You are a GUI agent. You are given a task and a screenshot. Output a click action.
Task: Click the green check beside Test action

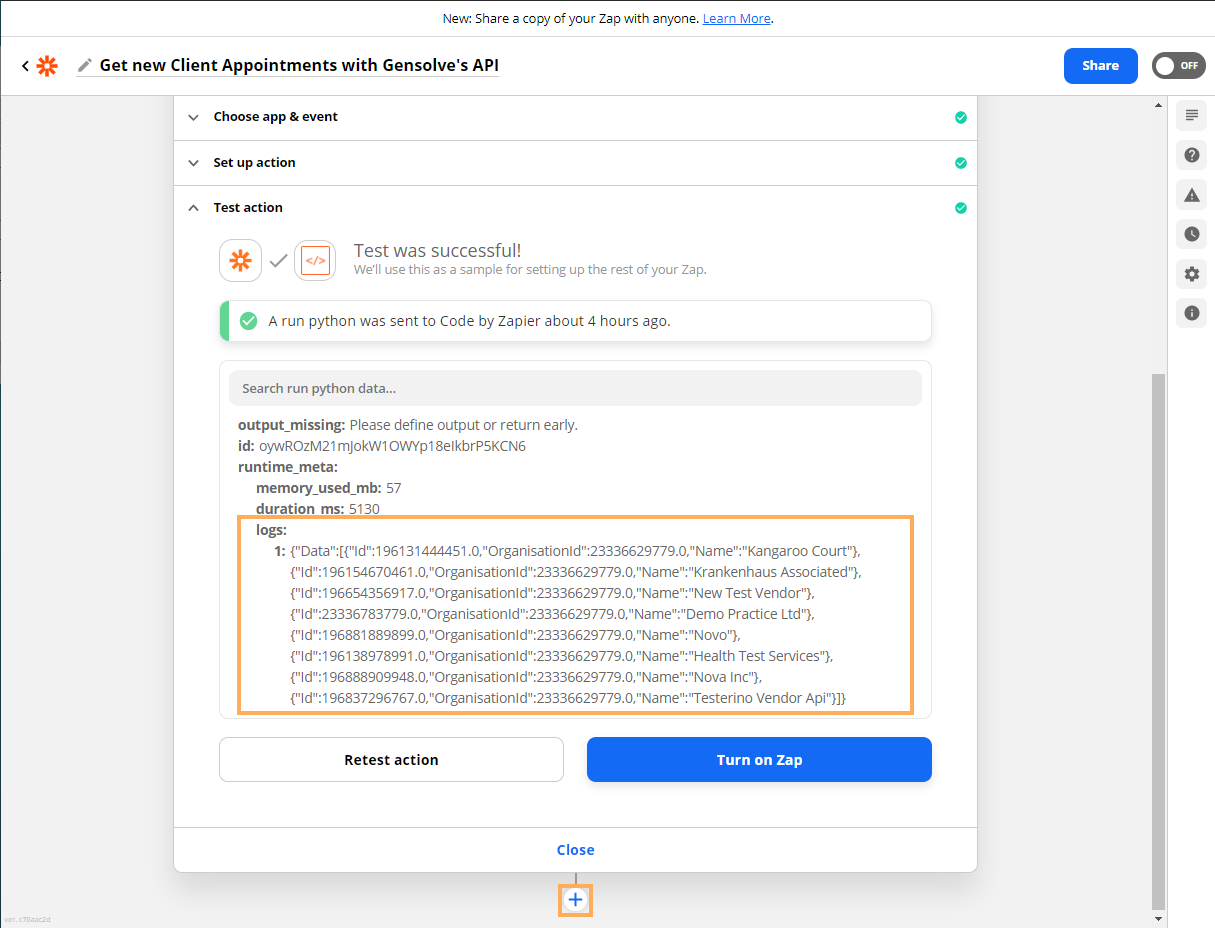coord(961,208)
